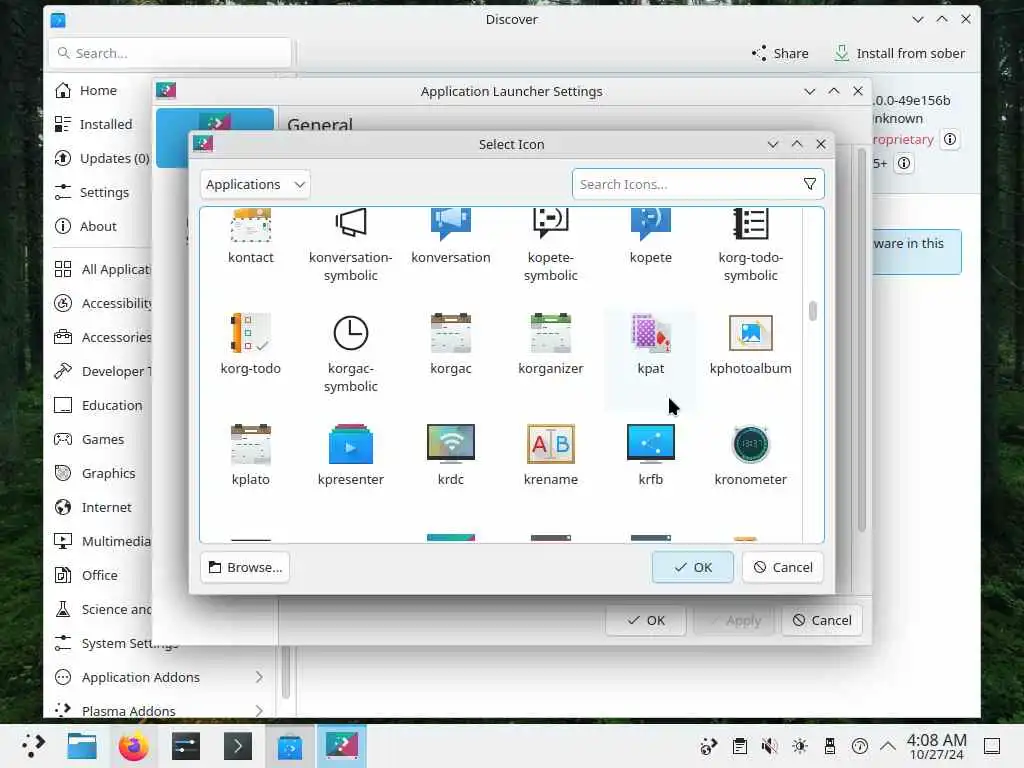Open clock showing 4:08 AM

click(x=936, y=746)
